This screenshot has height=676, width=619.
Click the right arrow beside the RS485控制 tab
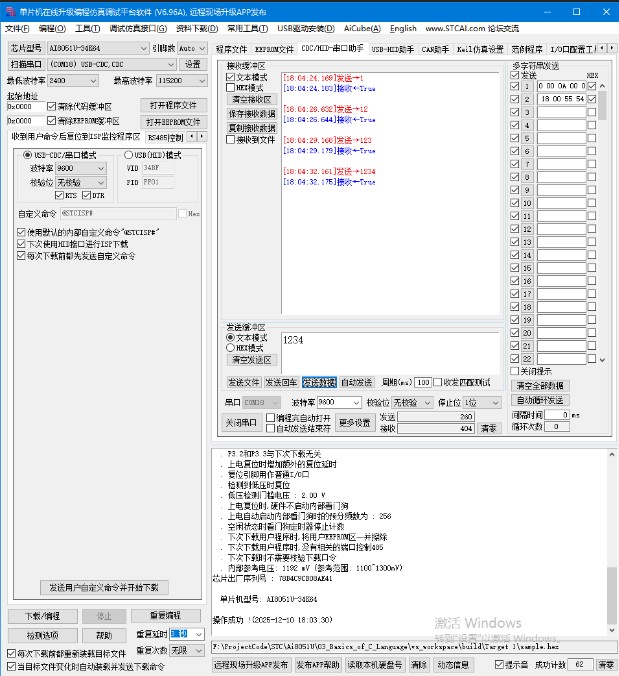click(201, 137)
